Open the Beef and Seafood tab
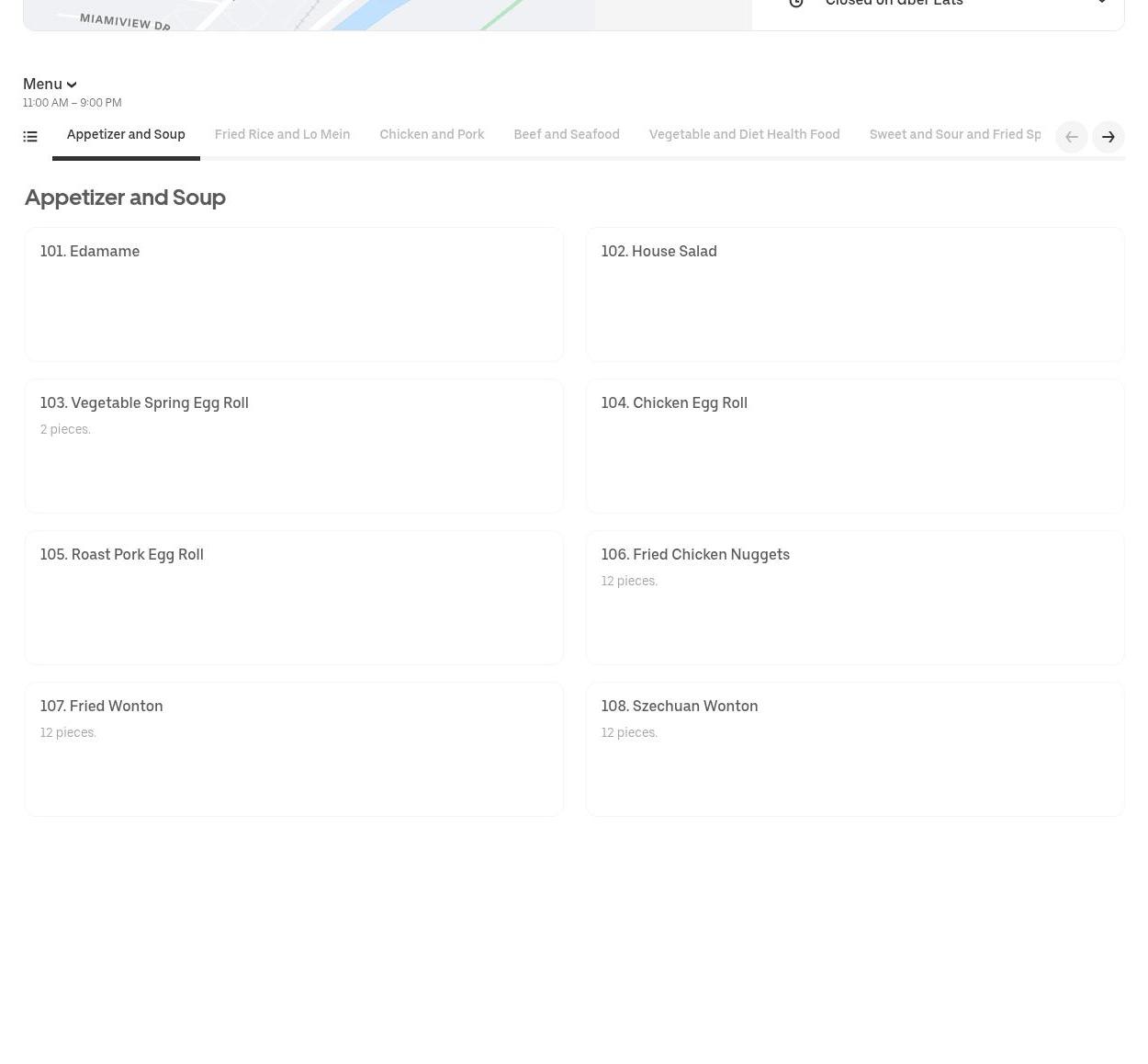Image resolution: width=1148 pixels, height=1064 pixels. tap(566, 135)
